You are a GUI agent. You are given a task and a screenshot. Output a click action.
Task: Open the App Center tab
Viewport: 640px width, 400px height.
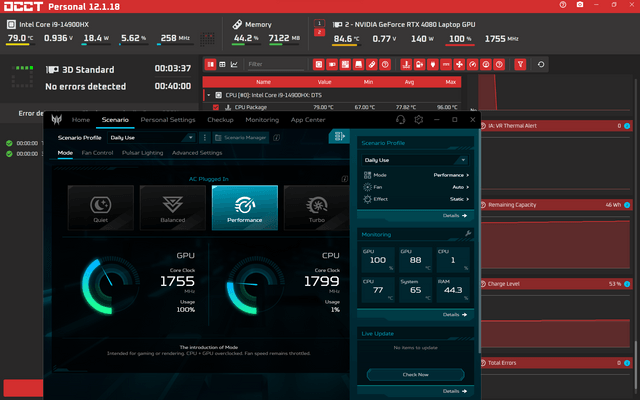coord(308,120)
